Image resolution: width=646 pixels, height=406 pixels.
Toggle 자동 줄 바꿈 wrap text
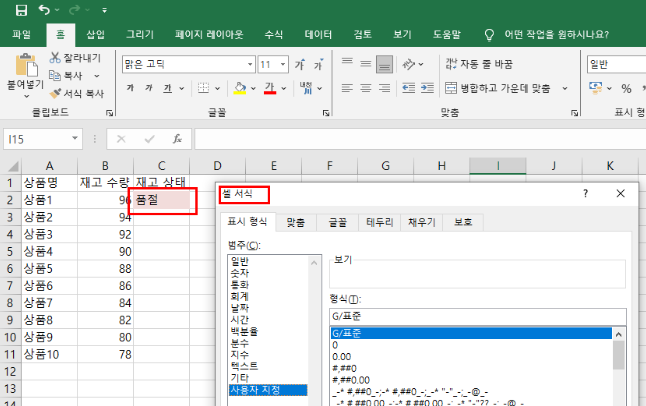479,64
